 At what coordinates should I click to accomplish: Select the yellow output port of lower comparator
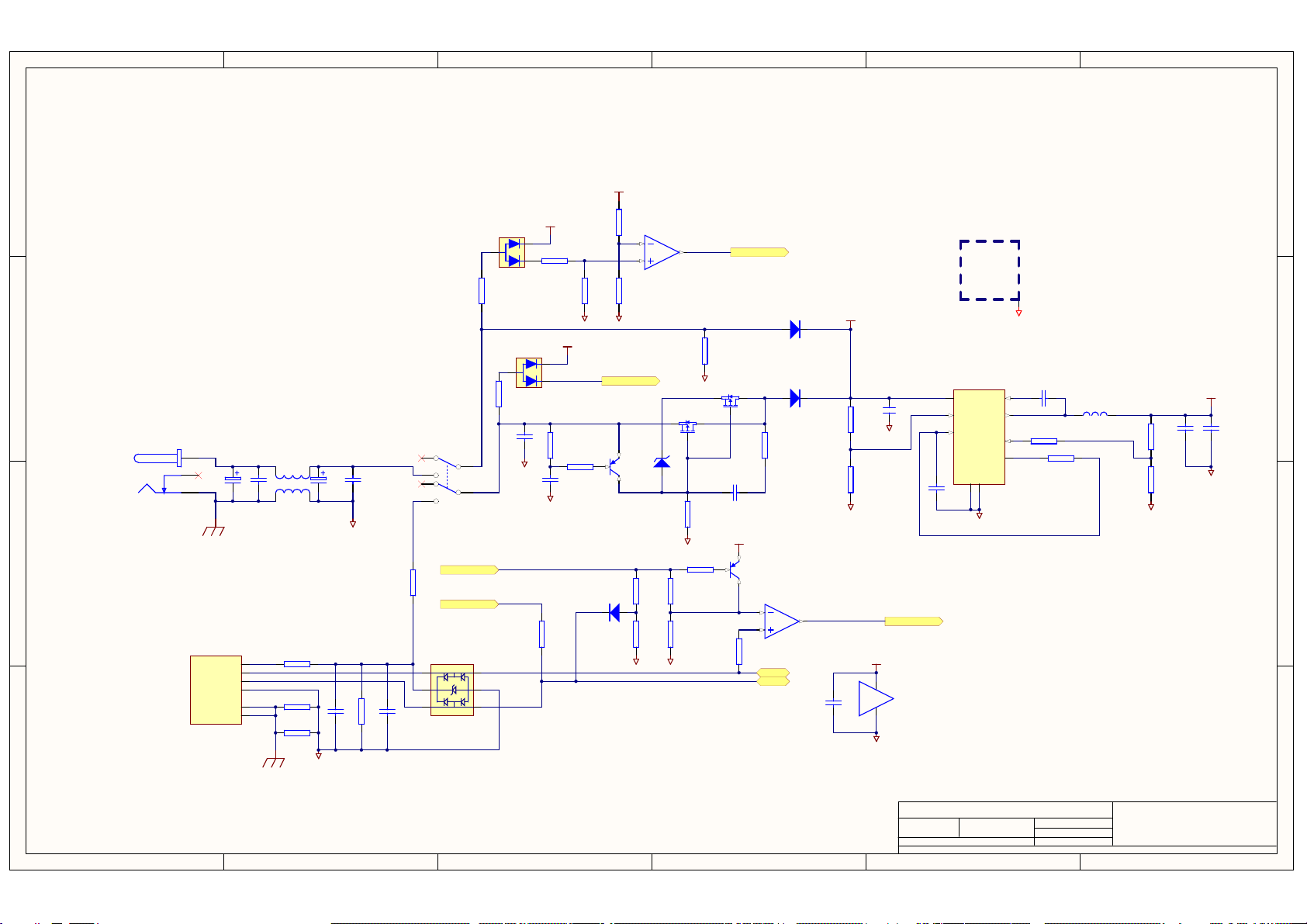pos(914,621)
